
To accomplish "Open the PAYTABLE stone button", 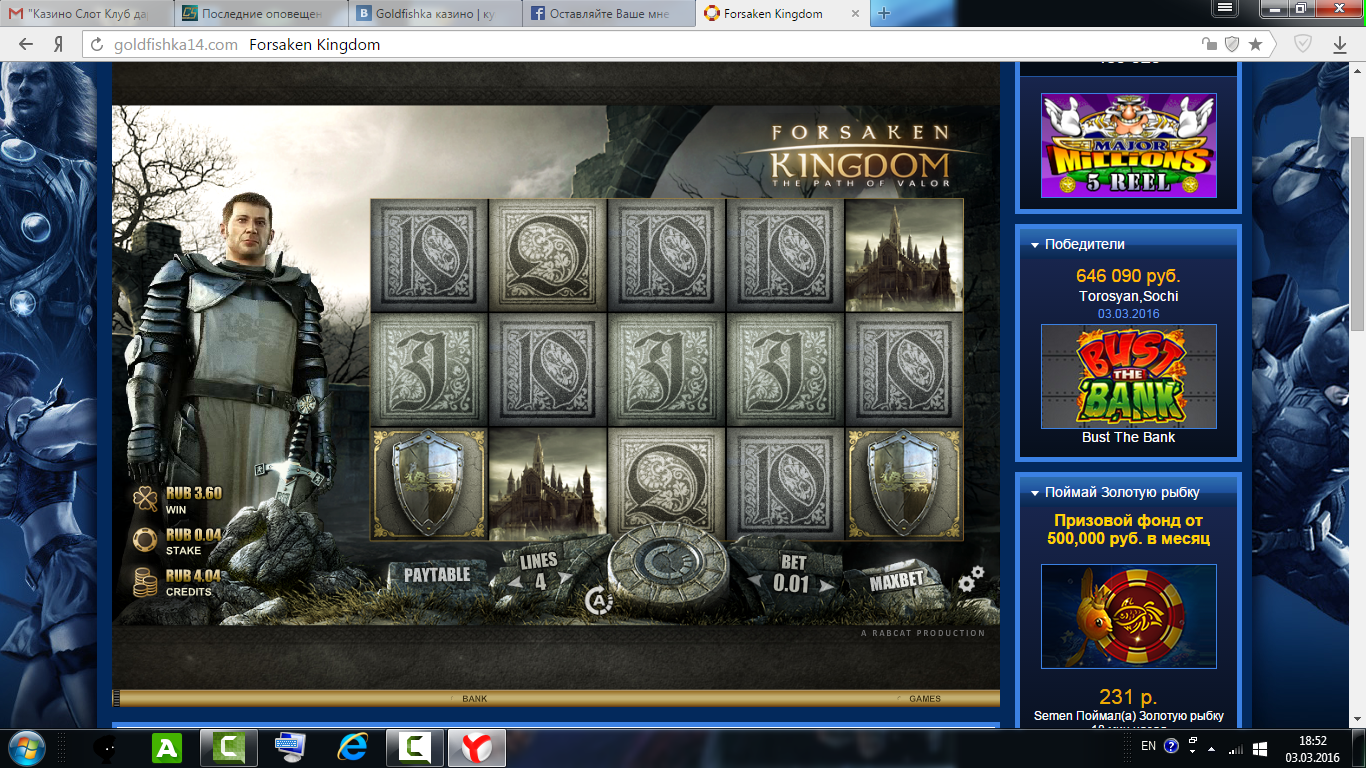I will point(437,575).
